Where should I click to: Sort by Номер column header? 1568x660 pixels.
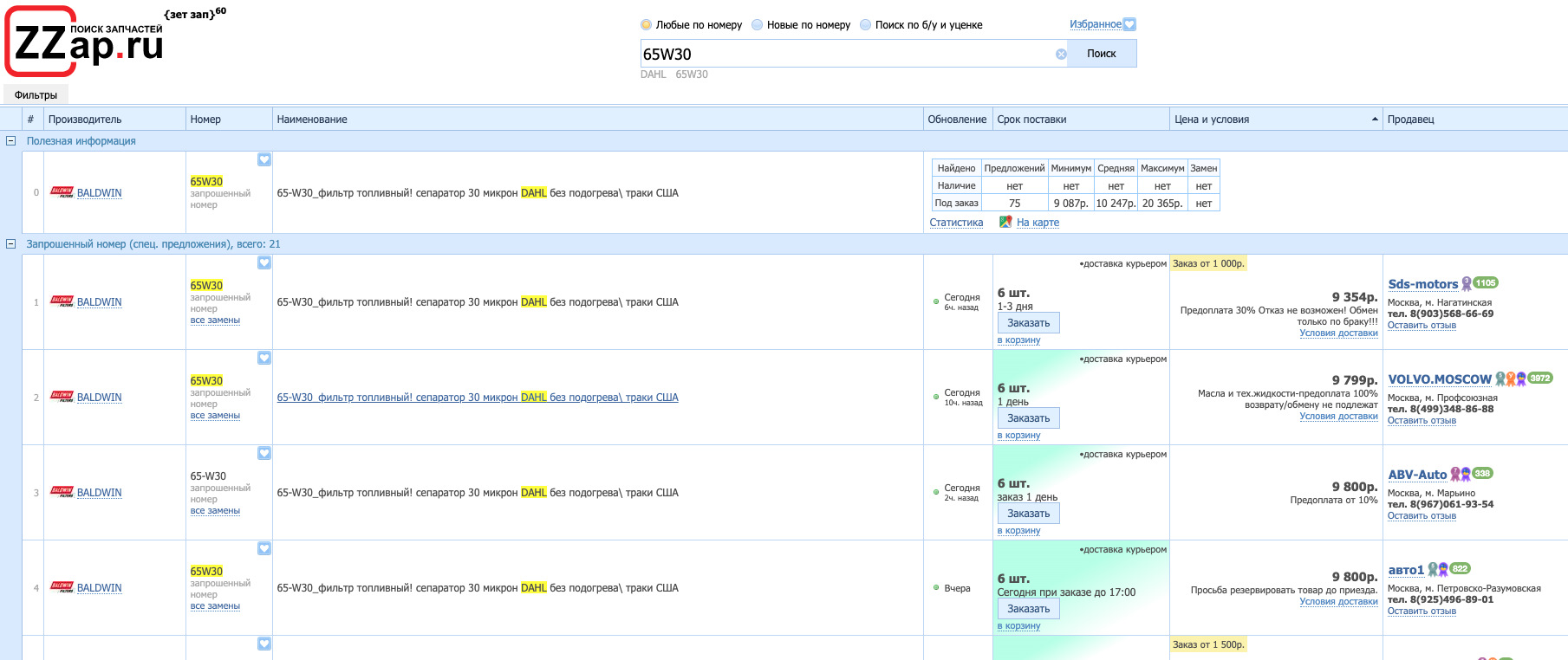[x=229, y=120]
